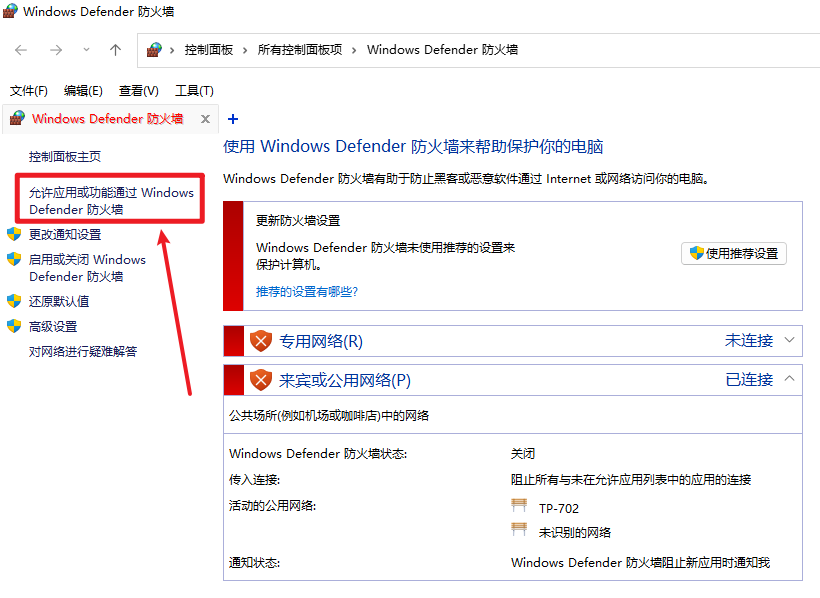Click the up one level arrow

click(116, 50)
